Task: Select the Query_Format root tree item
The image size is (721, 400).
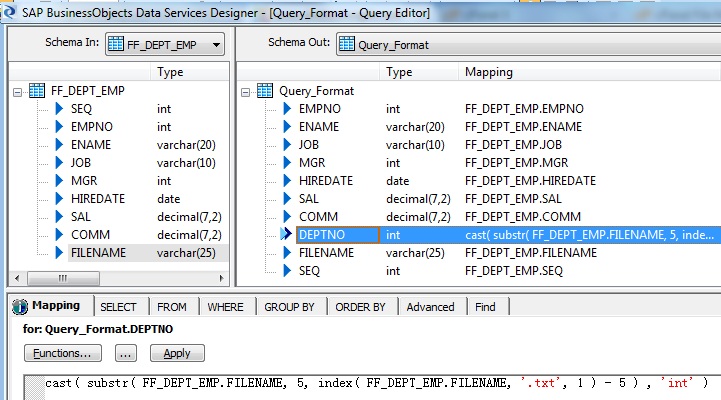Action: (x=316, y=91)
